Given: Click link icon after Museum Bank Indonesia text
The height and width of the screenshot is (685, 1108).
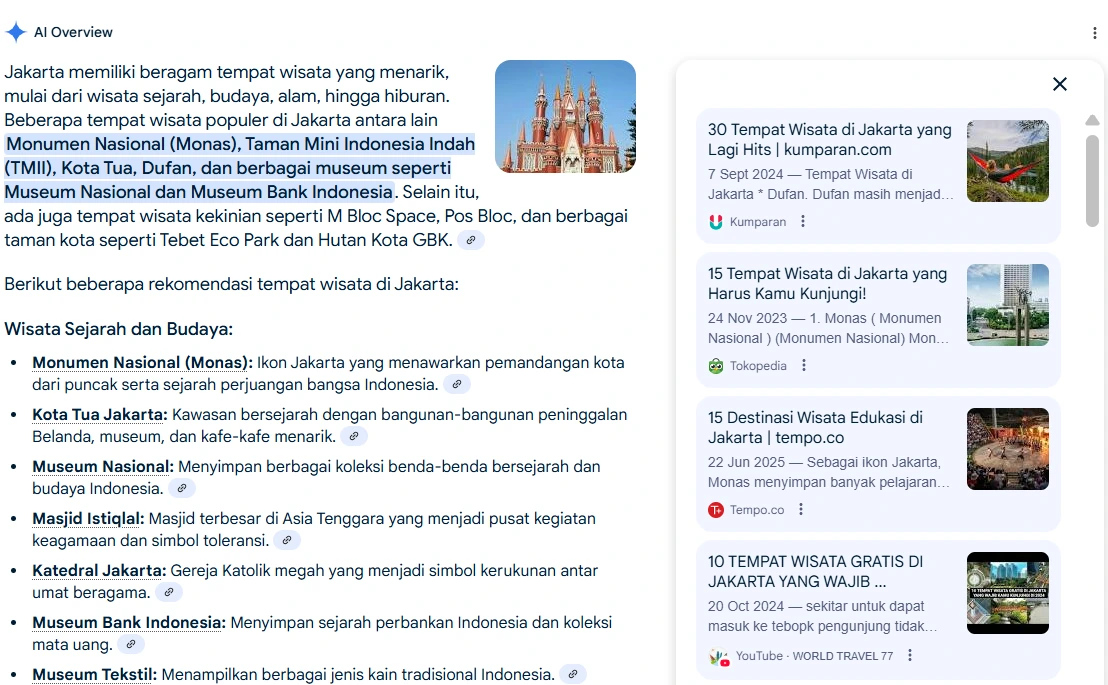Looking at the screenshot, I should [131, 644].
